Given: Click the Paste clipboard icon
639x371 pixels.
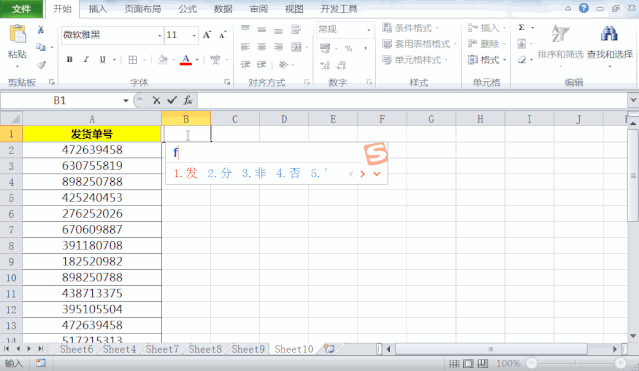Looking at the screenshot, I should click(17, 34).
